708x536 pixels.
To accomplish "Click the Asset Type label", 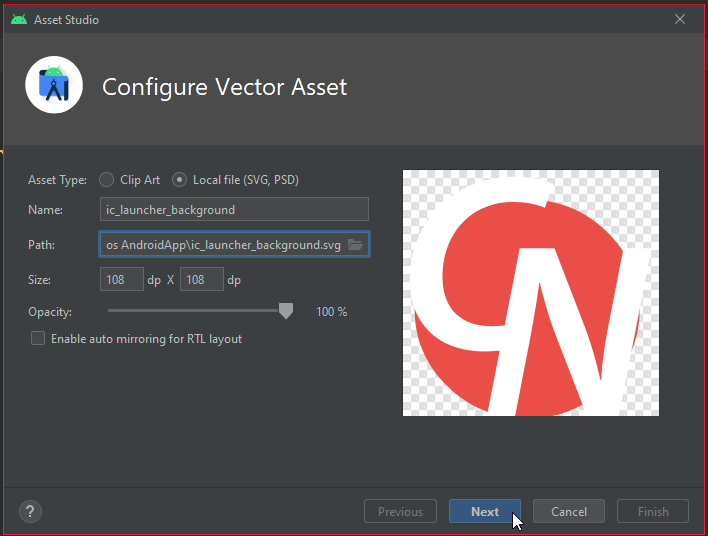I will click(57, 180).
